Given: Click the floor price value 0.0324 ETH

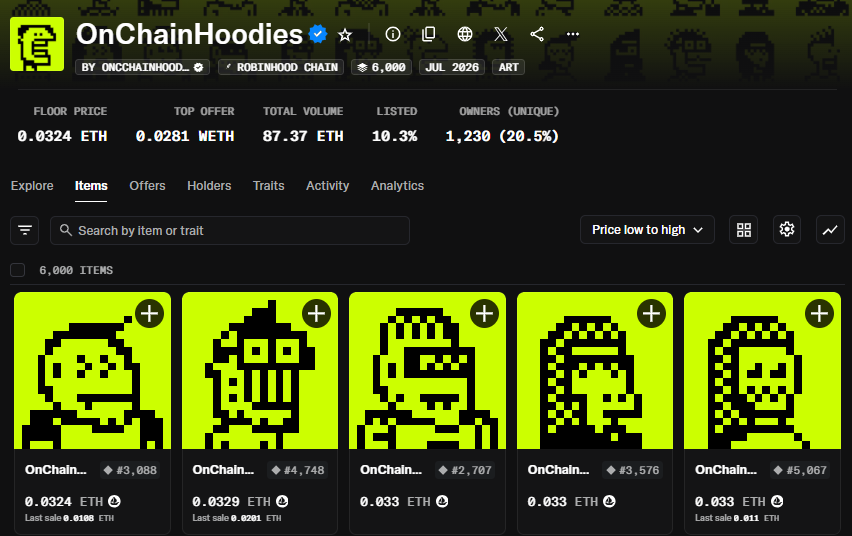Looking at the screenshot, I should (62, 136).
